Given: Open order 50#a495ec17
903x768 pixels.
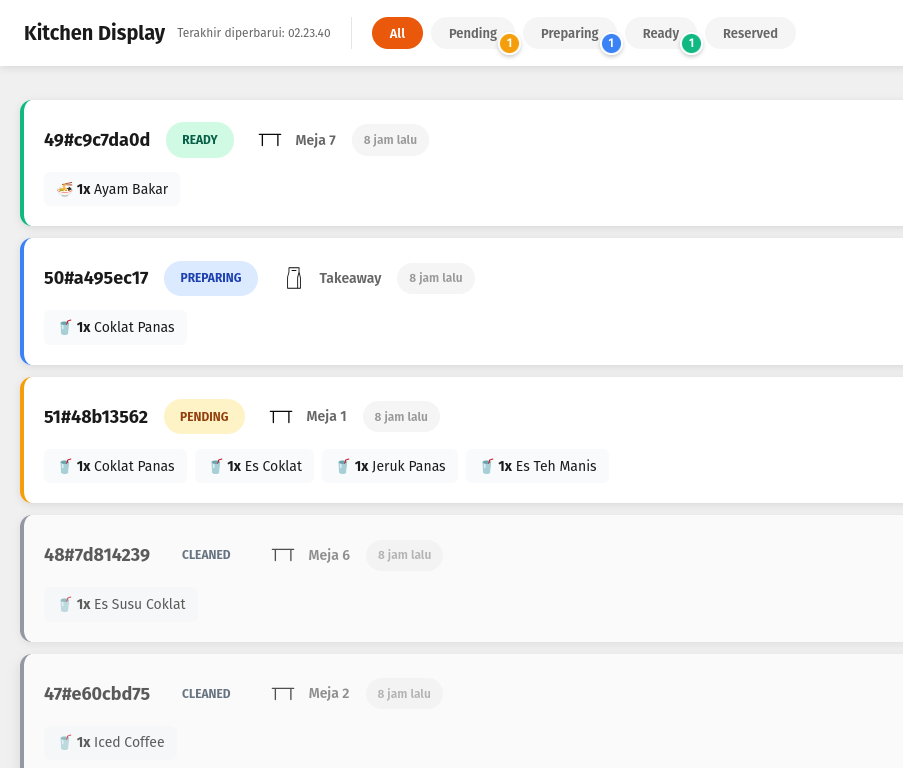Looking at the screenshot, I should point(96,278).
